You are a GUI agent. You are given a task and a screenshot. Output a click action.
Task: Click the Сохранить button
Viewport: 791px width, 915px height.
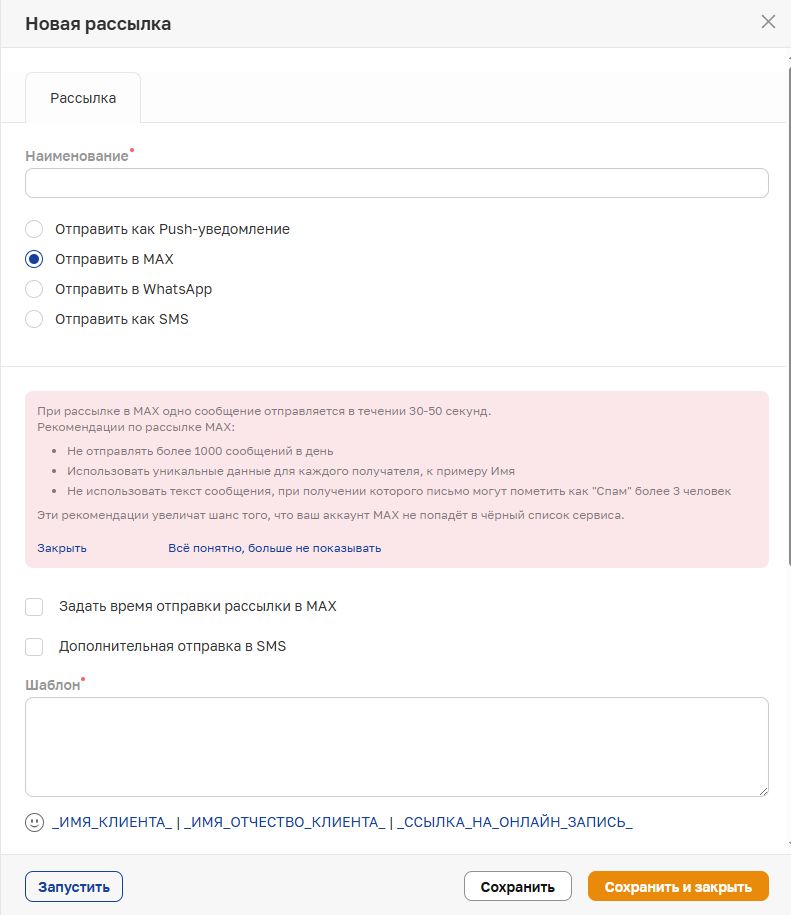517,886
